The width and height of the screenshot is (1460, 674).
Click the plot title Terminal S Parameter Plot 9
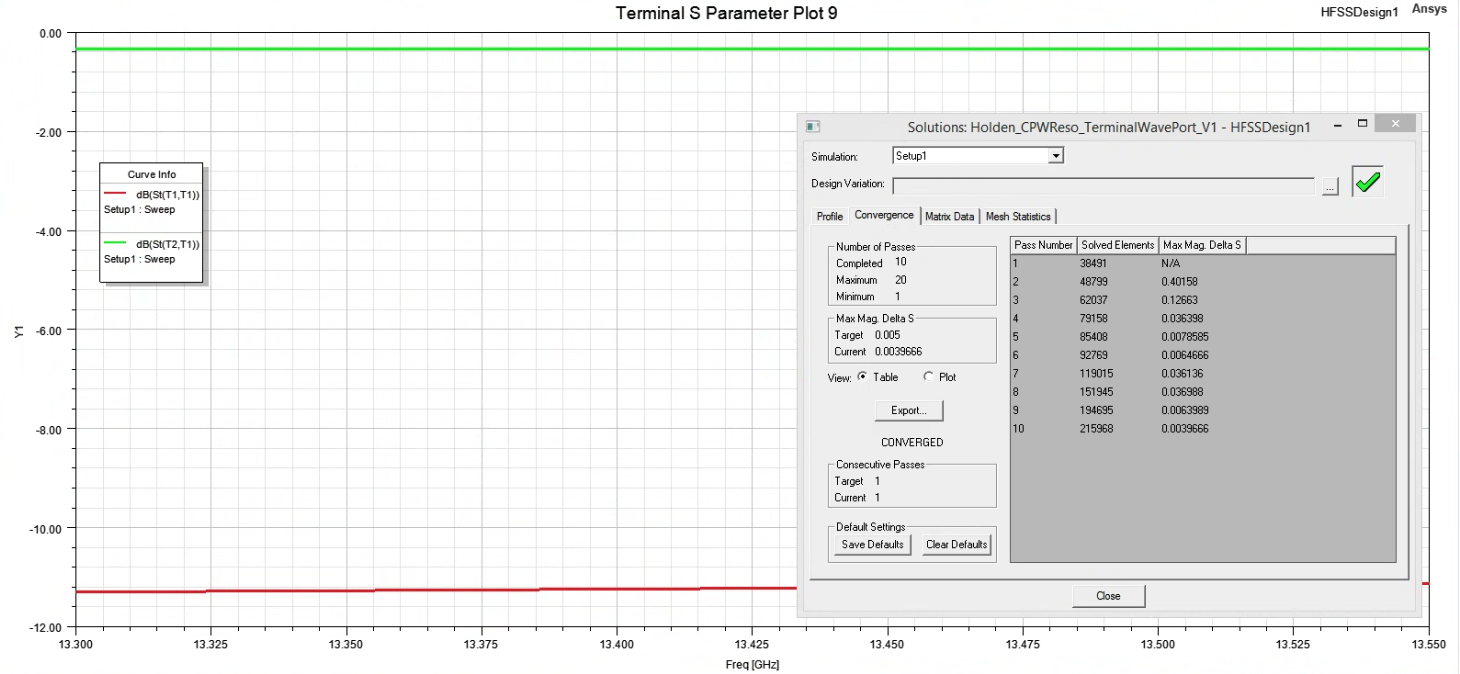[727, 13]
